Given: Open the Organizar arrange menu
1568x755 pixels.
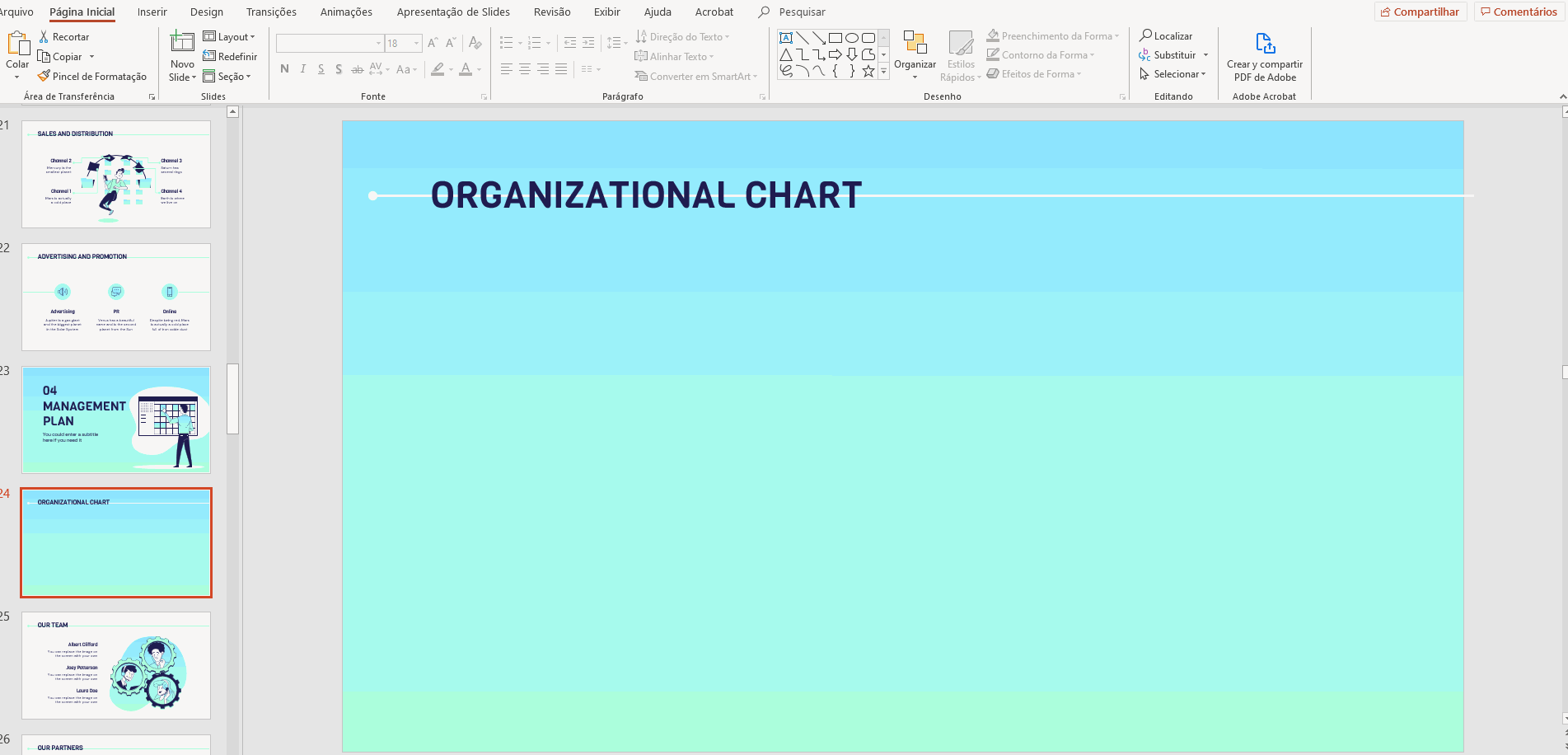Looking at the screenshot, I should click(x=915, y=55).
